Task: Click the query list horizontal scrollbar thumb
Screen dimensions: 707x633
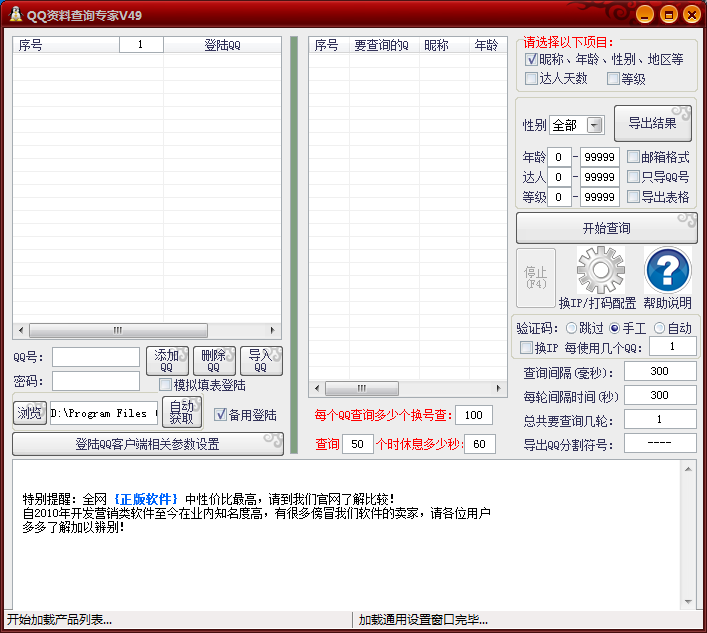Action: tap(362, 388)
